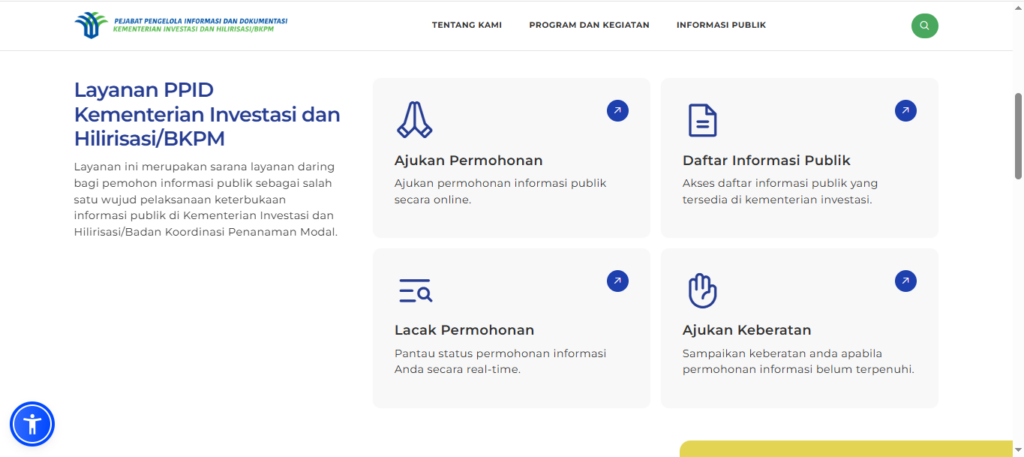Open the Informasi Publik menu
The image size is (1024, 457).
[x=721, y=25]
